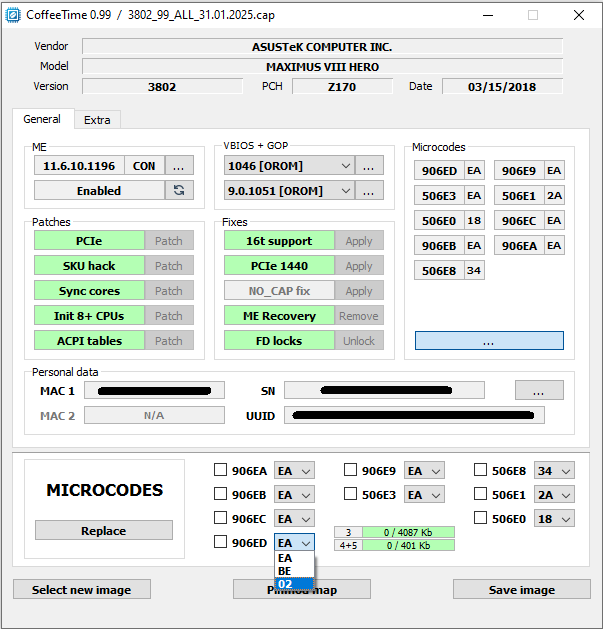The height and width of the screenshot is (629, 603).
Task: Choose BE in the 906ED dropdown list
Action: tap(294, 571)
